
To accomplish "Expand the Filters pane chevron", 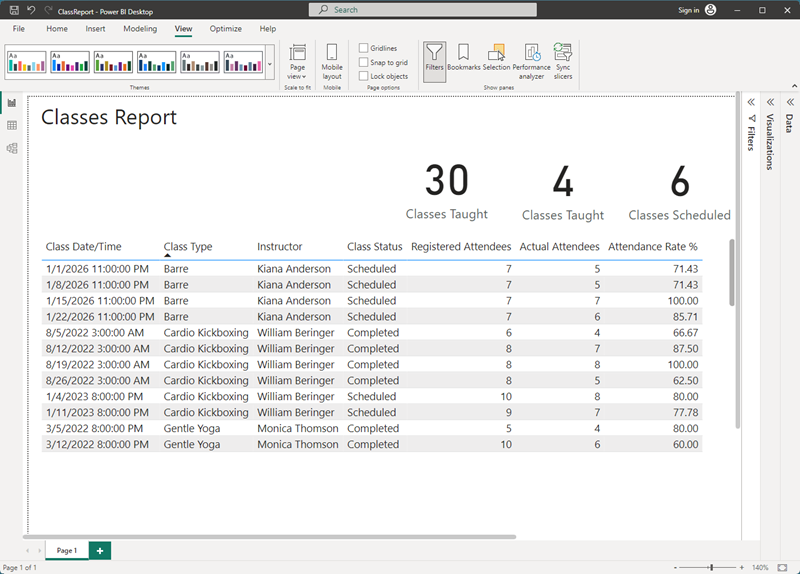I will (x=751, y=102).
